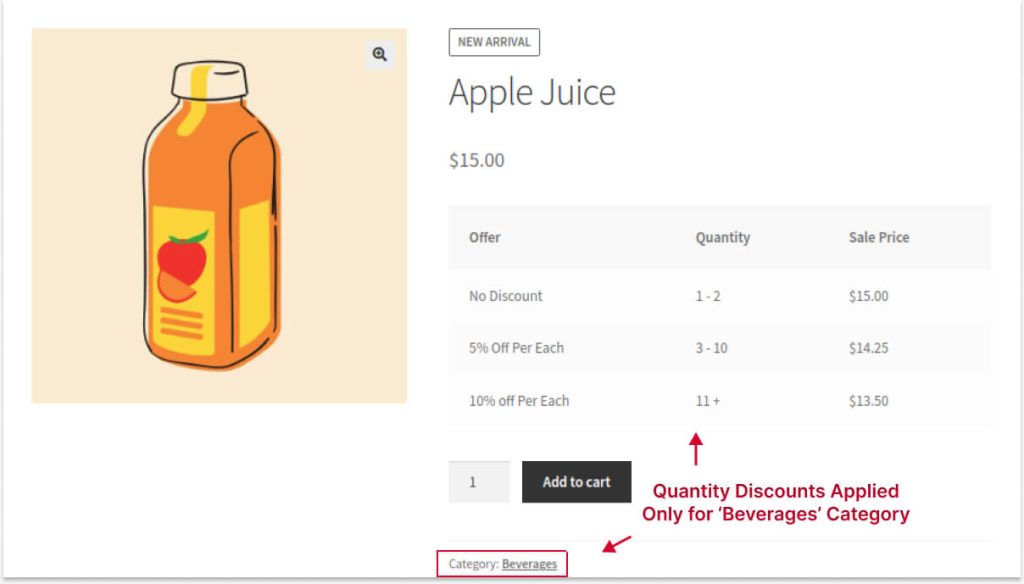The width and height of the screenshot is (1024, 584).
Task: Click the Offer column header
Action: [x=485, y=237]
